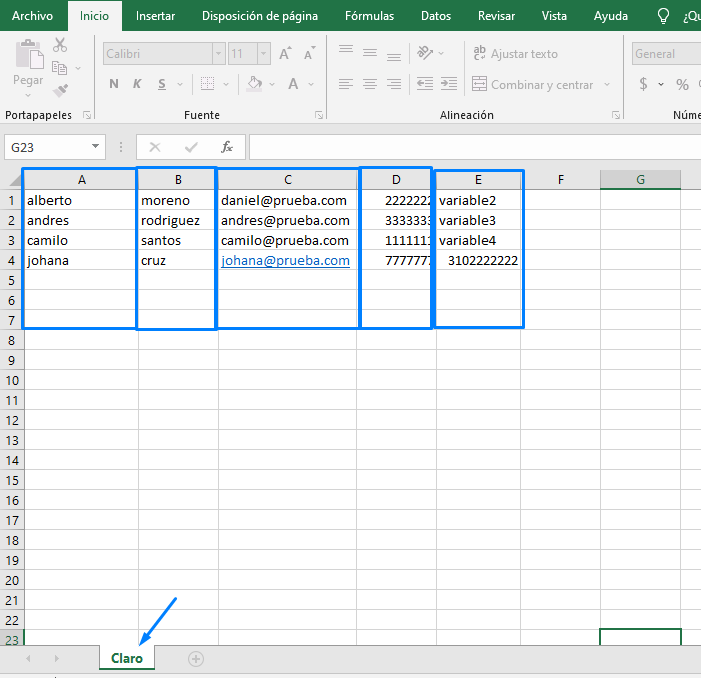The height and width of the screenshot is (678, 701).
Task: Click the Cut scissors icon
Action: point(60,45)
